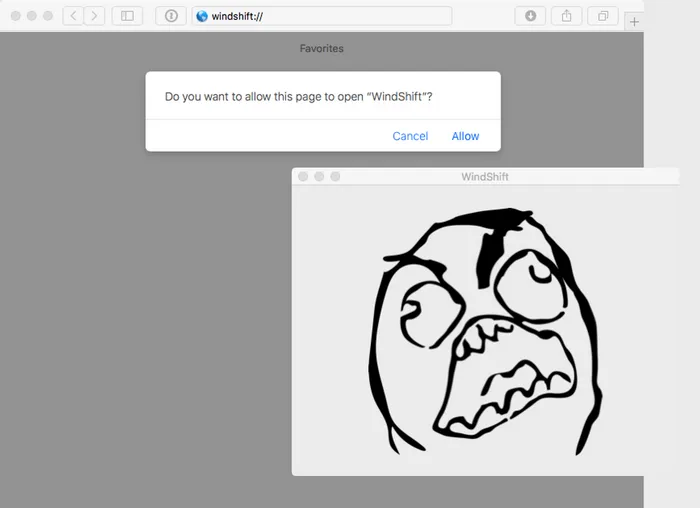Close the Safari window
This screenshot has height=508, width=700.
tap(15, 16)
